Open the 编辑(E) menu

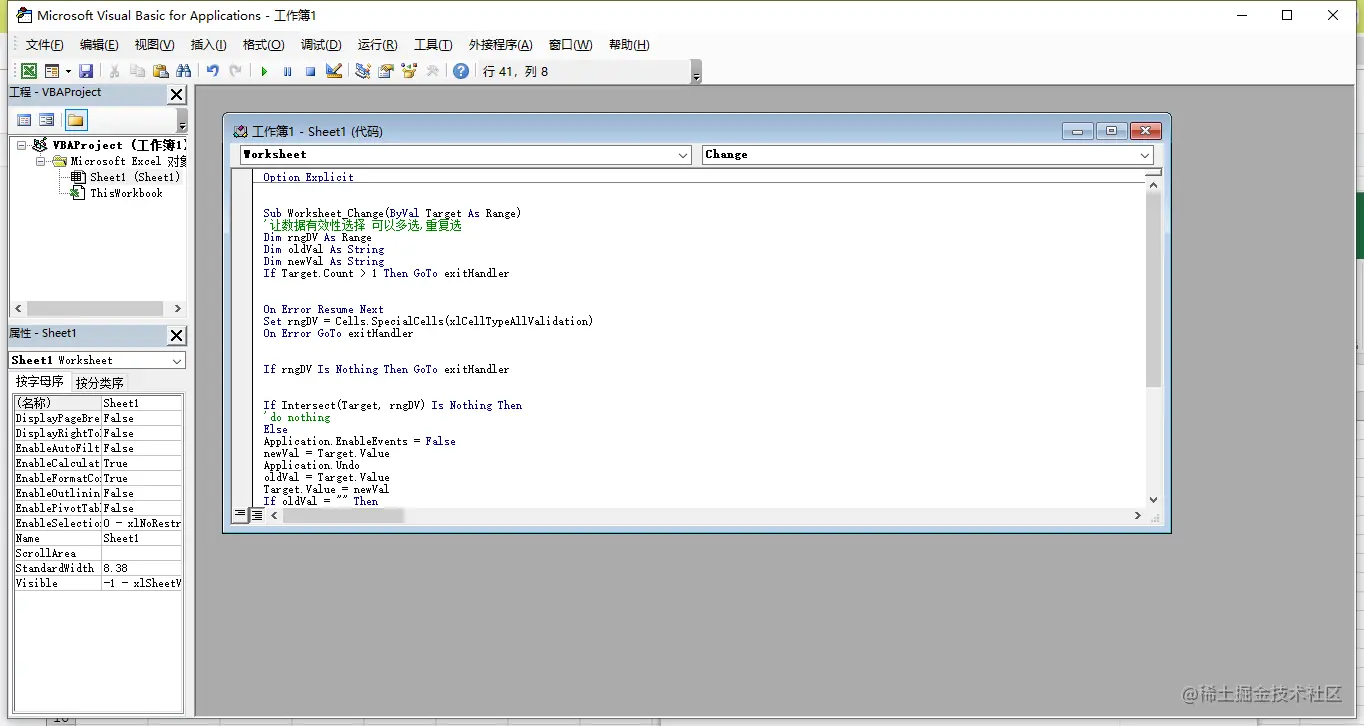(99, 45)
